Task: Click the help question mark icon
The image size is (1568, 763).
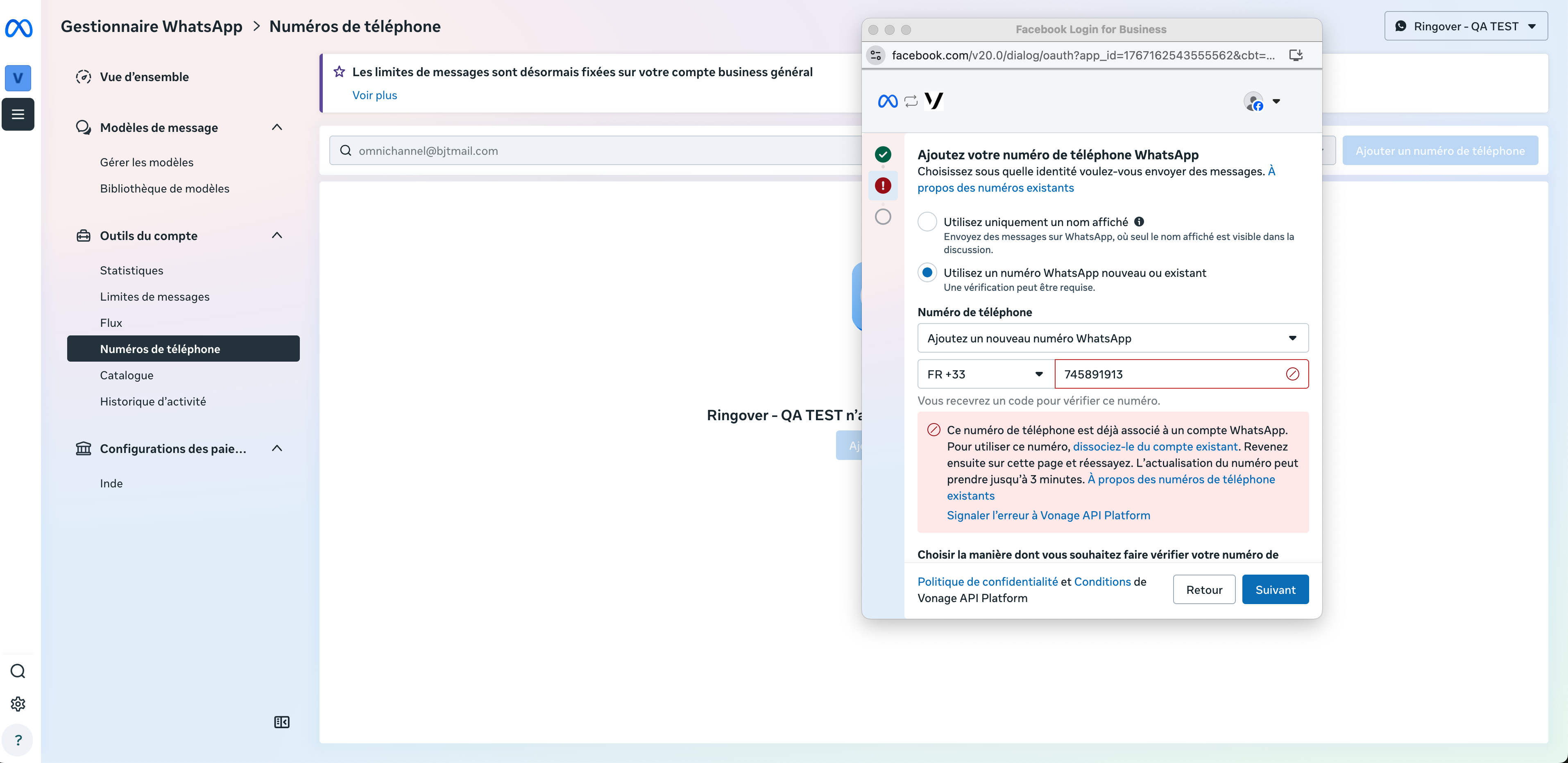Action: tap(18, 739)
